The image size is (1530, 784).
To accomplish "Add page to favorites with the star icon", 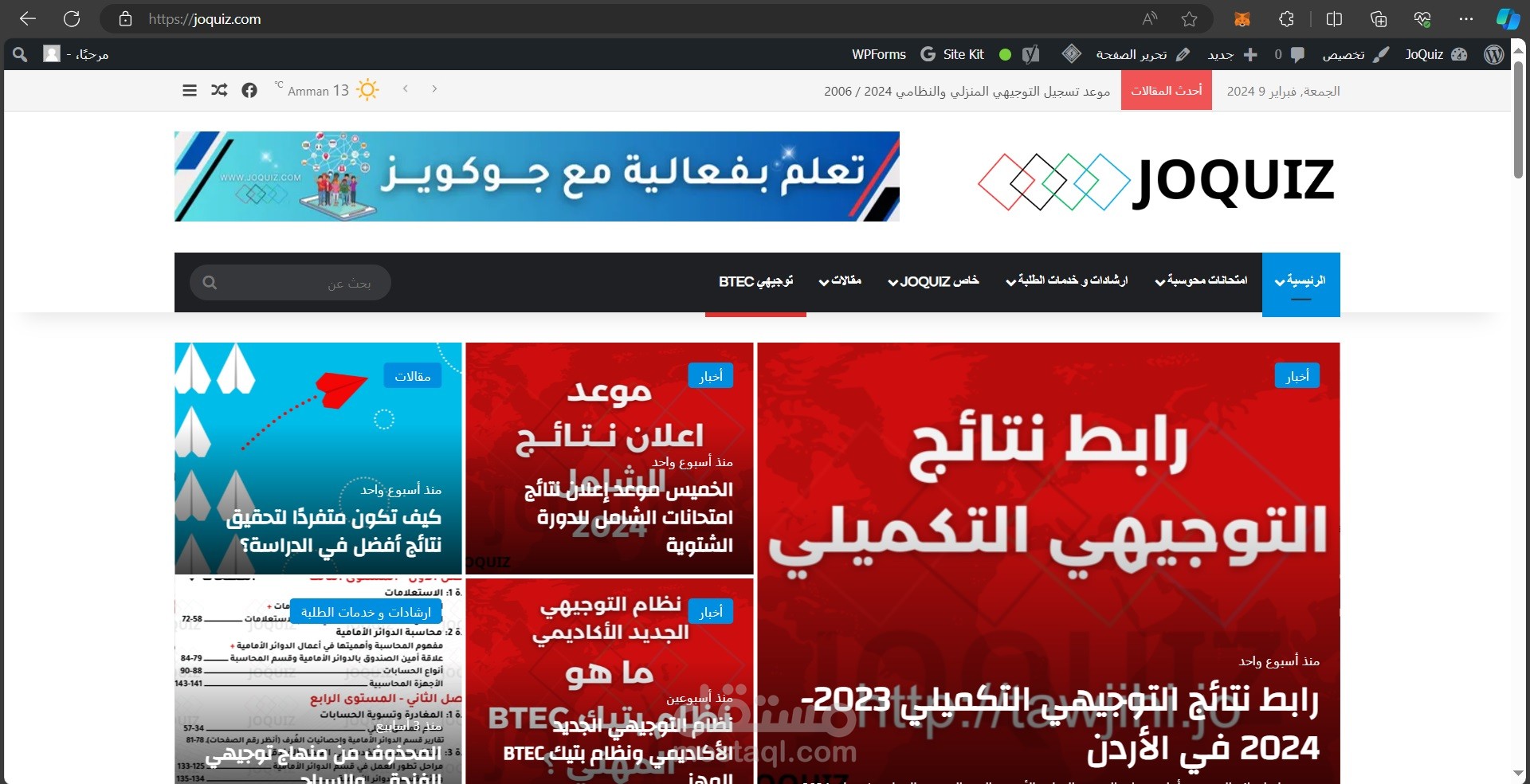I will click(1190, 18).
